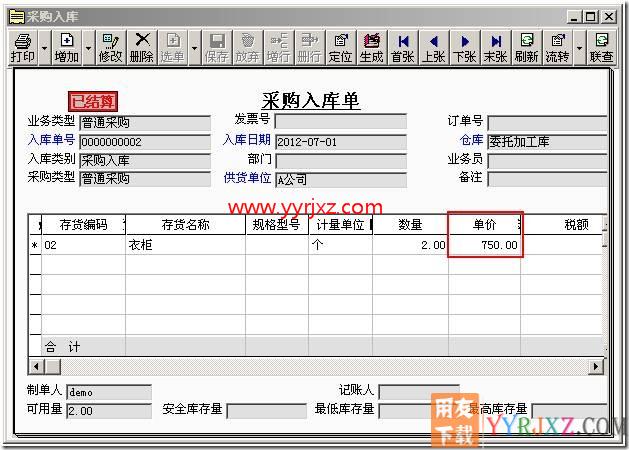The image size is (629, 450).
Task: Click the 单价 column header
Action: tap(484, 225)
